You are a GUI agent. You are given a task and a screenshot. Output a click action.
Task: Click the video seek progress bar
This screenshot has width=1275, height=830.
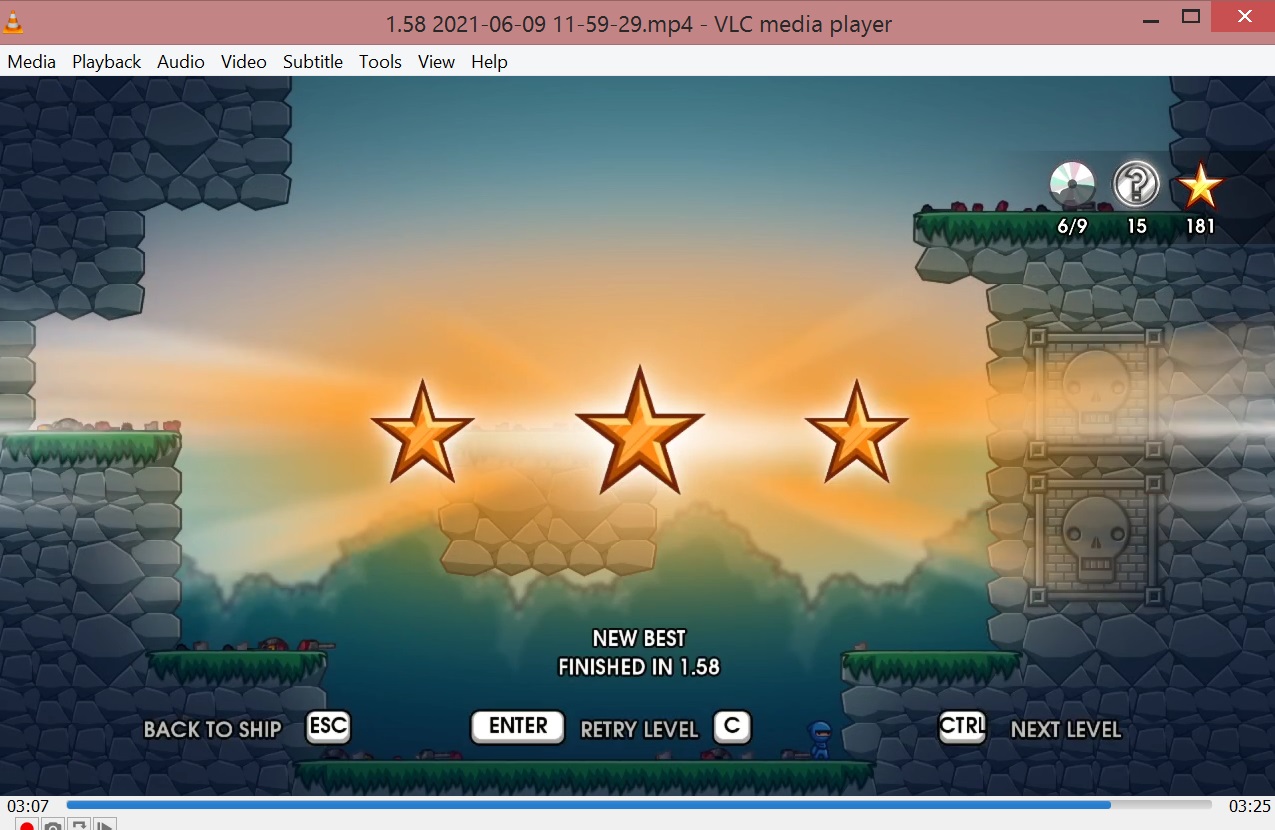tap(639, 805)
